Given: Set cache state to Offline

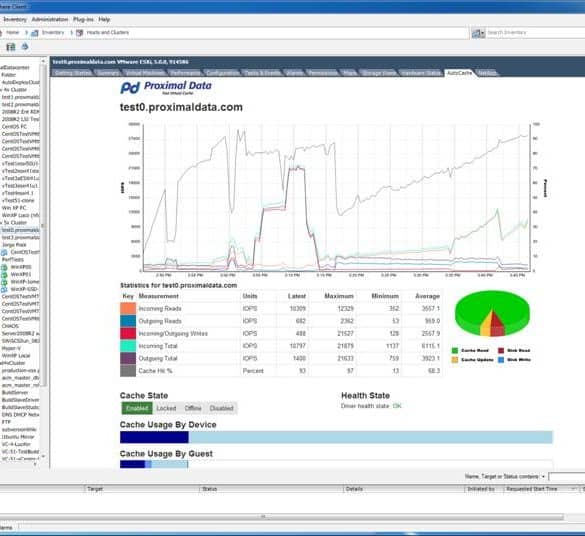Looking at the screenshot, I should pyautogui.click(x=193, y=408).
